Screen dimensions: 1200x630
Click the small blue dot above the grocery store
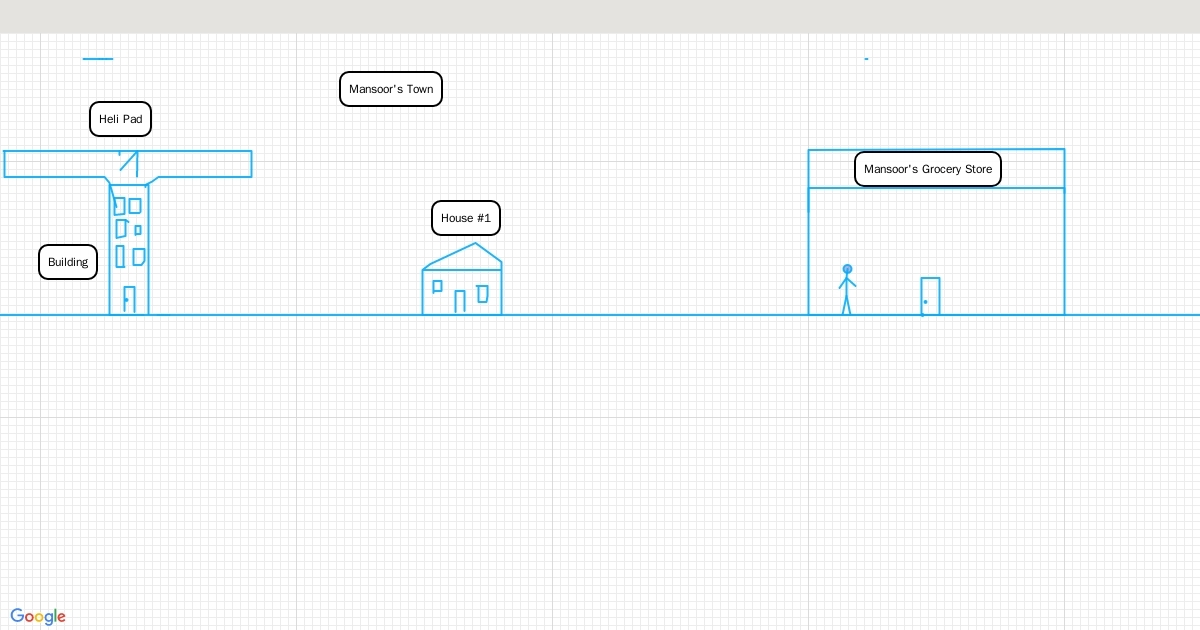(866, 59)
